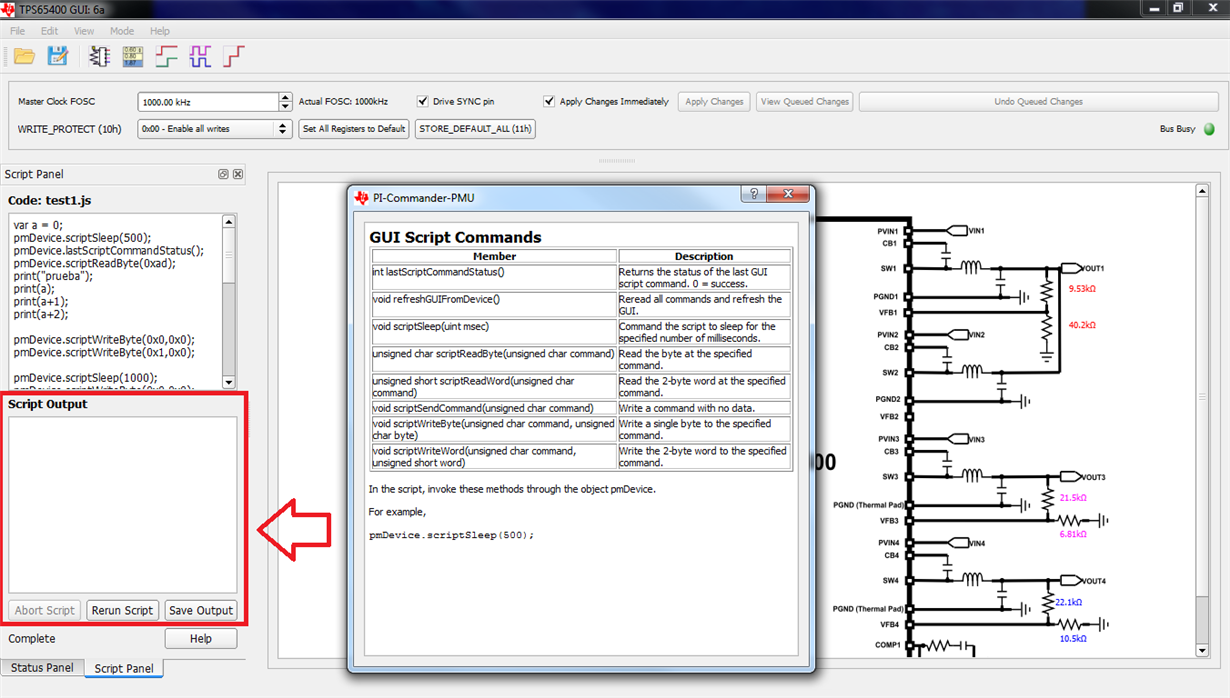Click the 9.53kΩ resistor value in schematic
This screenshot has height=698, width=1230.
coord(1082,288)
